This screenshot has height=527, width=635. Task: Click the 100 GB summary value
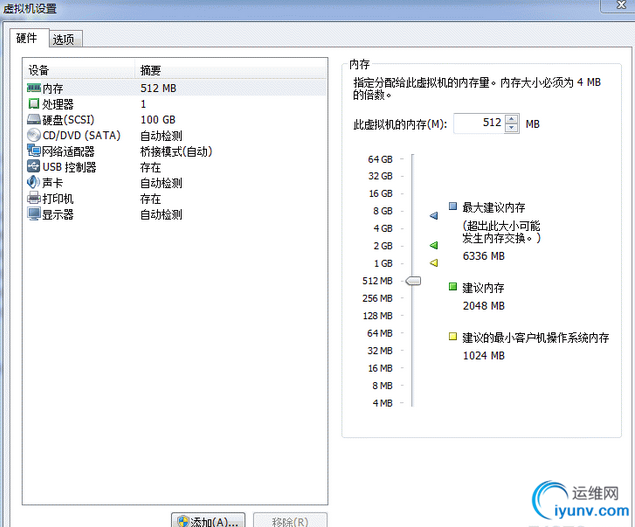pos(158,119)
